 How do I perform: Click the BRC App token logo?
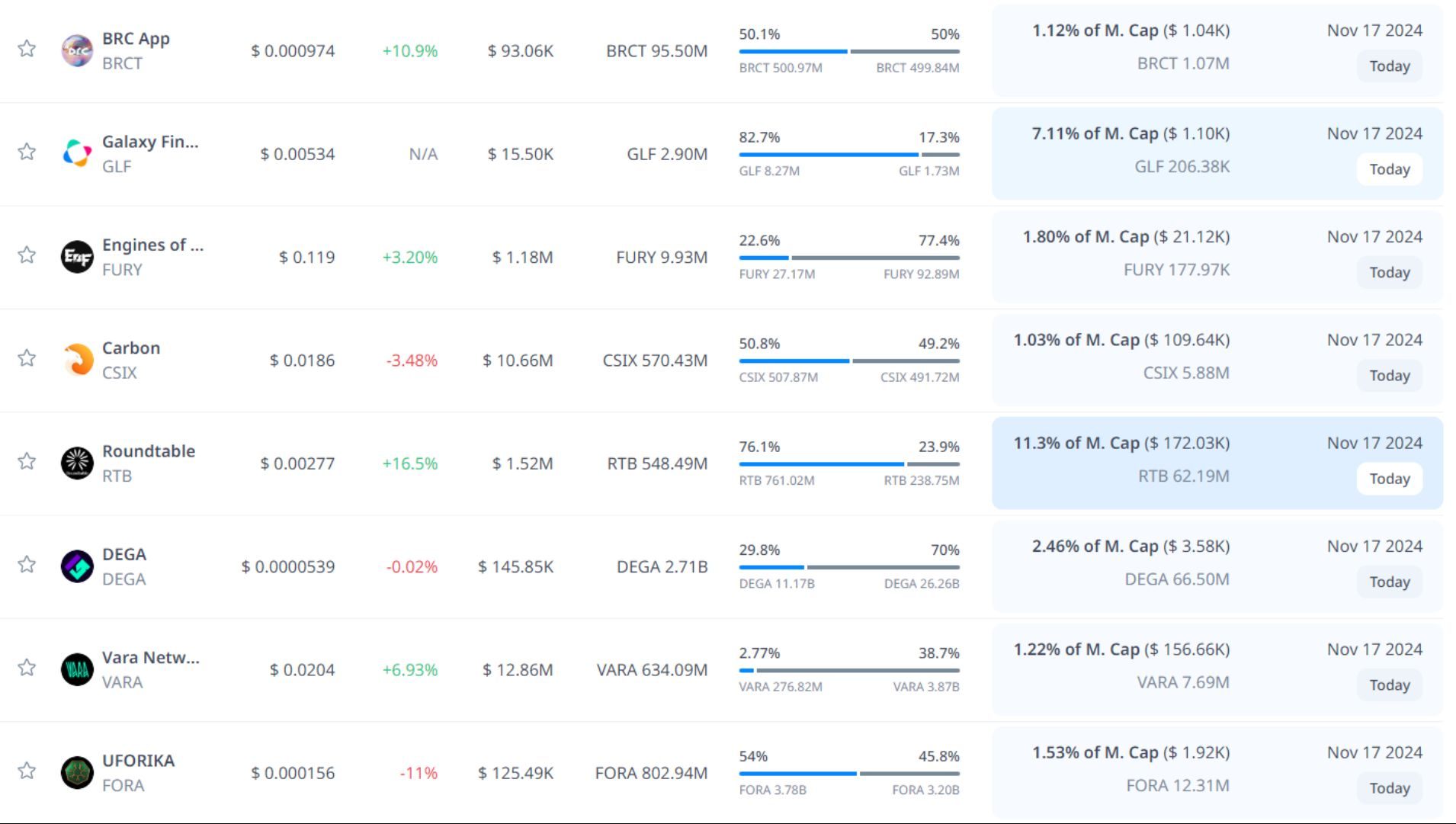(77, 50)
